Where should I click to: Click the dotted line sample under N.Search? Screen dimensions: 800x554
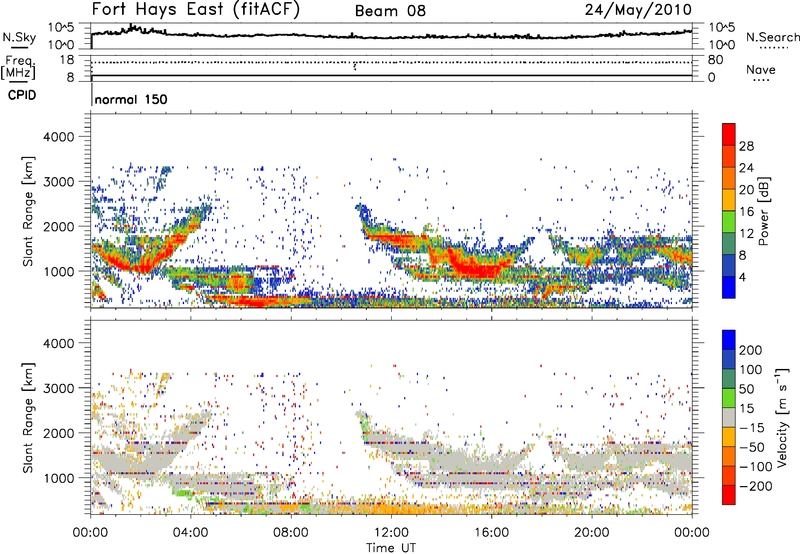click(773, 48)
